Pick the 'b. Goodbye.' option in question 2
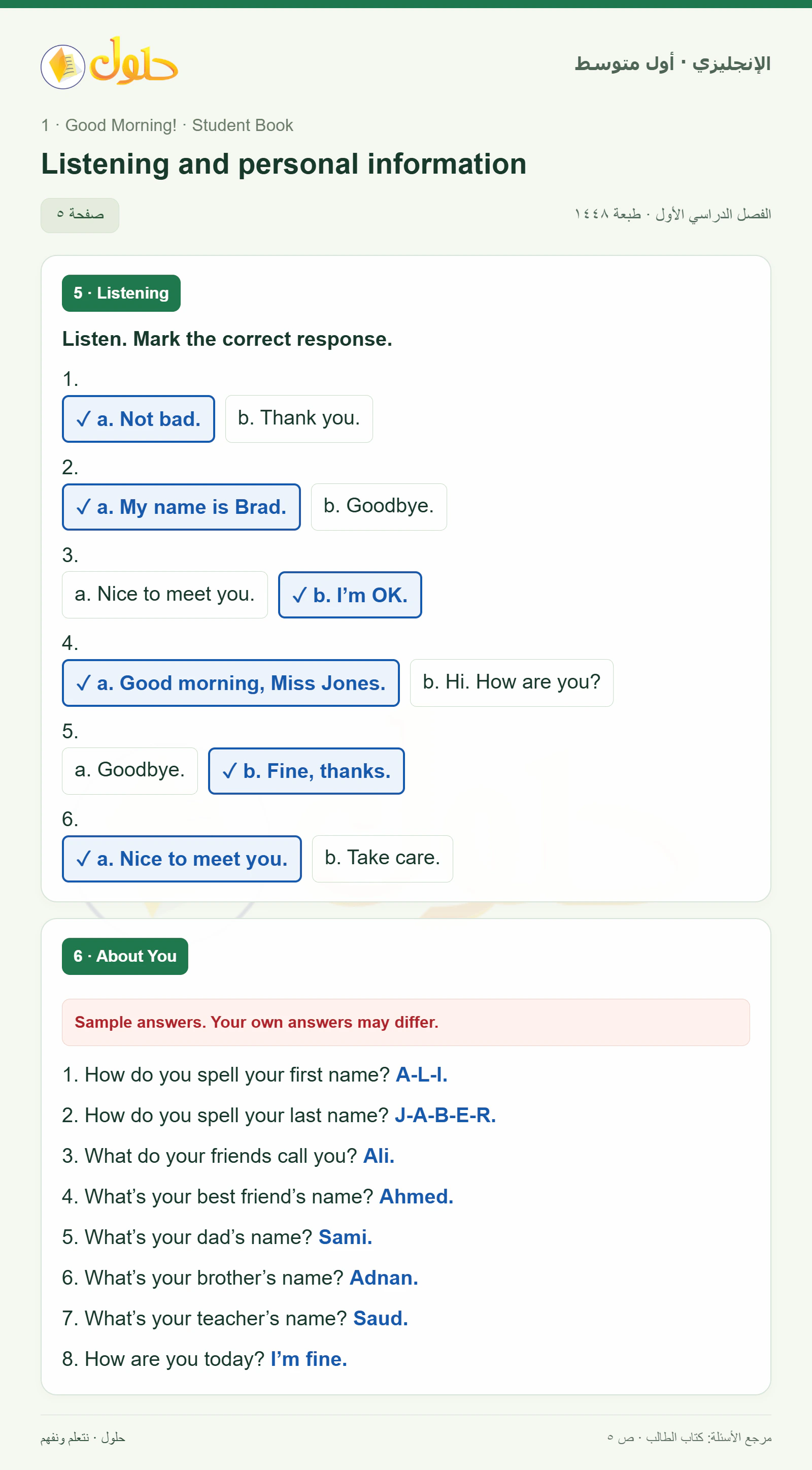The height and width of the screenshot is (1470, 812). 379,507
